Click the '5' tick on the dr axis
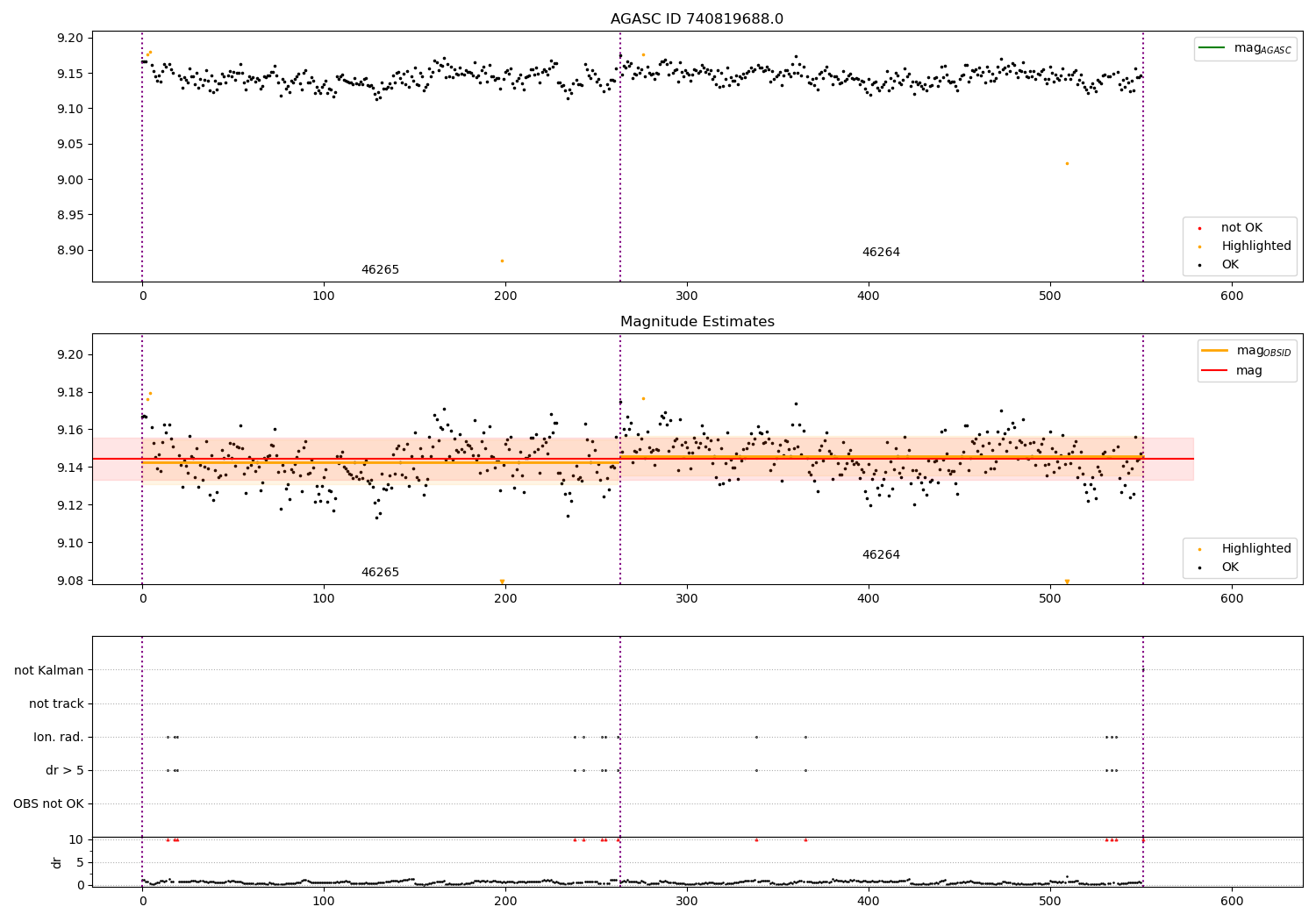The image size is (1316, 921). click(80, 863)
